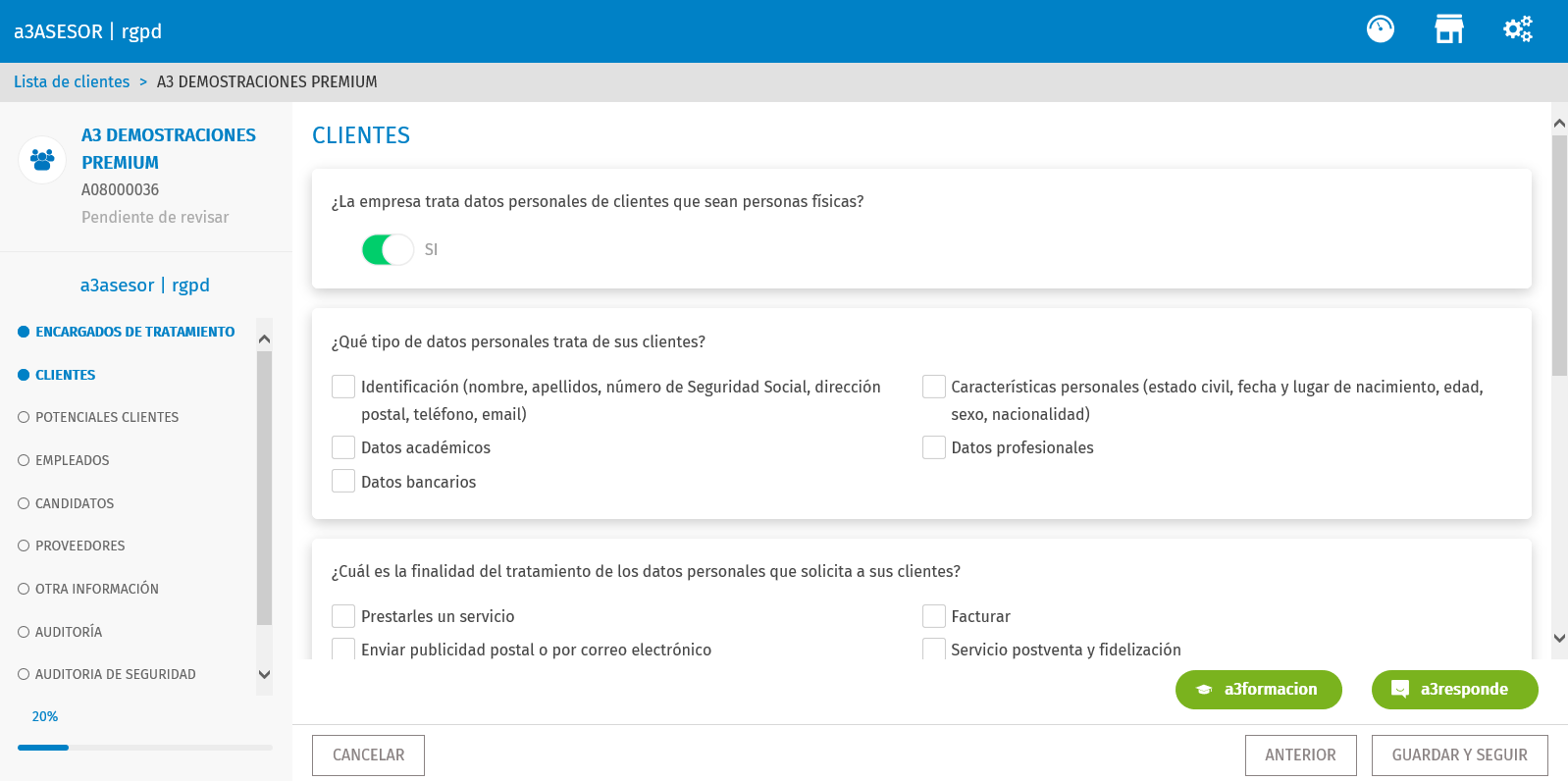
Task: Enable the Datos académicos checkbox
Action: [343, 447]
